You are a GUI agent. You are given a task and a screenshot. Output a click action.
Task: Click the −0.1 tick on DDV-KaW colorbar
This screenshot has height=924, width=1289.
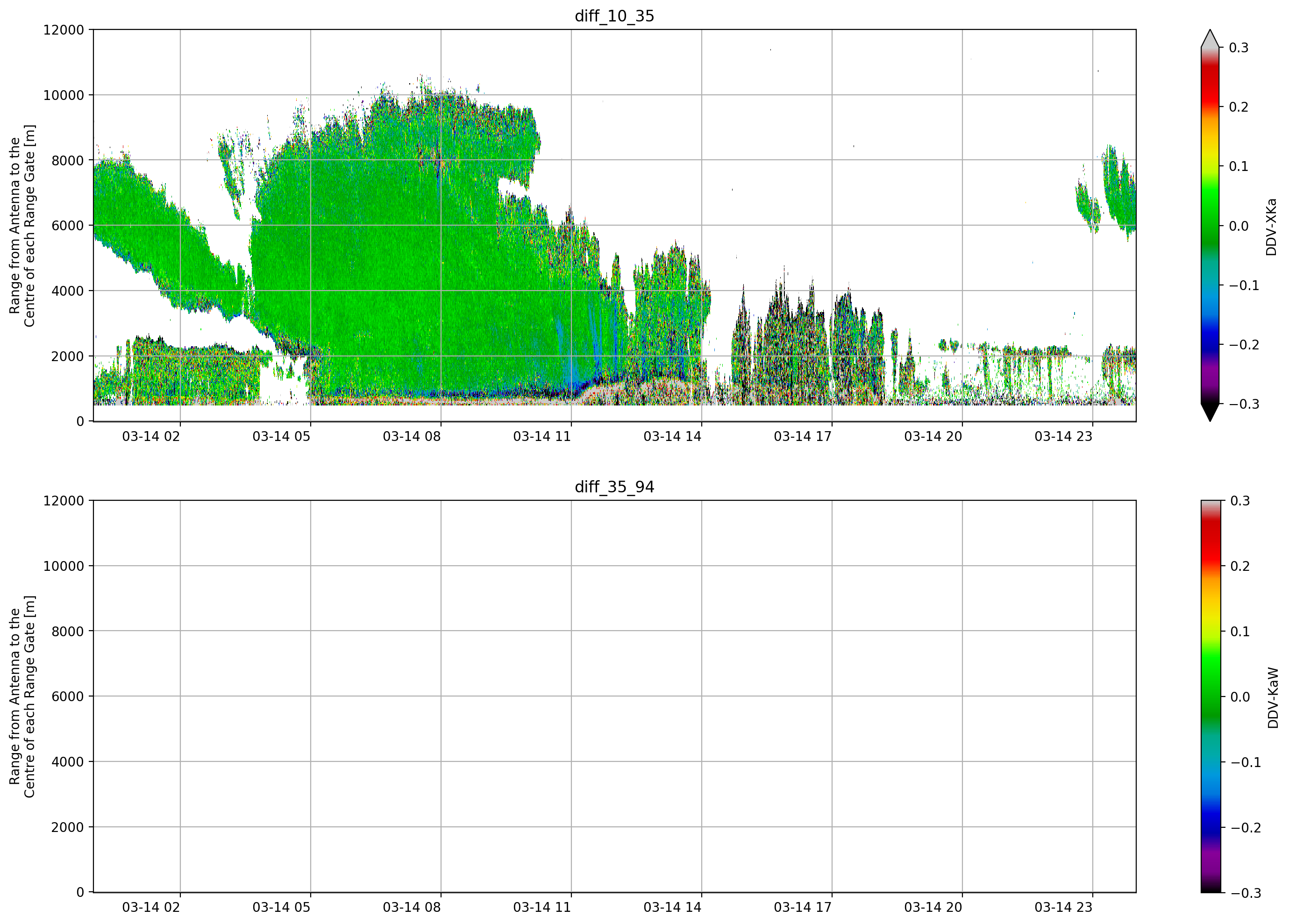point(1245,762)
